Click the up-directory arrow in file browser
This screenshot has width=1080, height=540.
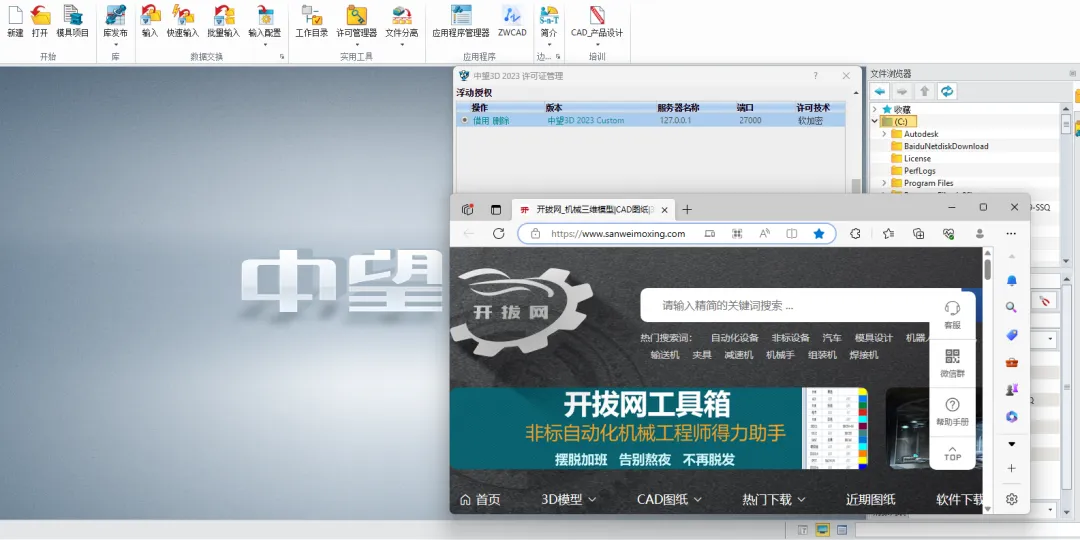tap(924, 91)
